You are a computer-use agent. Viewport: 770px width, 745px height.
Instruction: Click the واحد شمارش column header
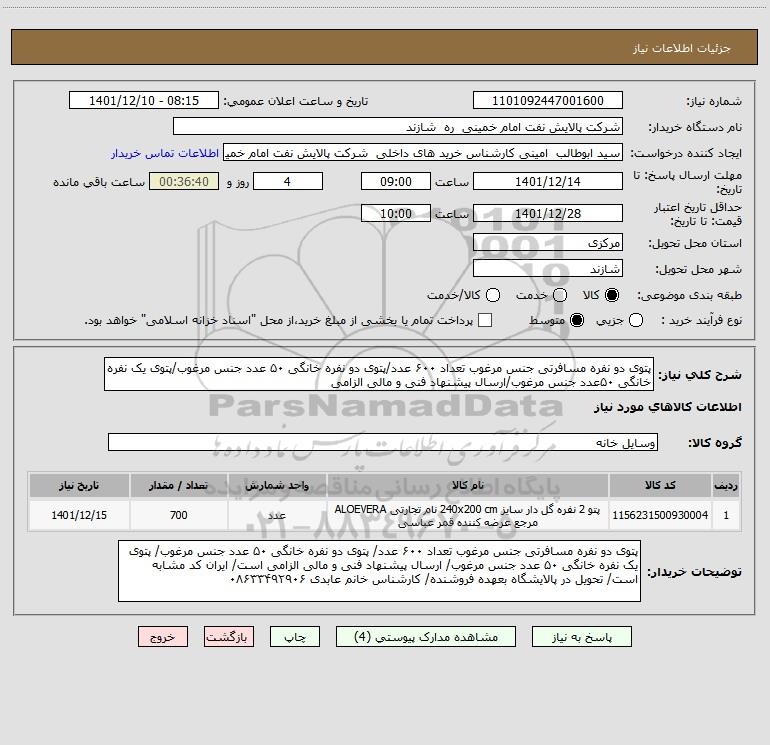tap(277, 485)
